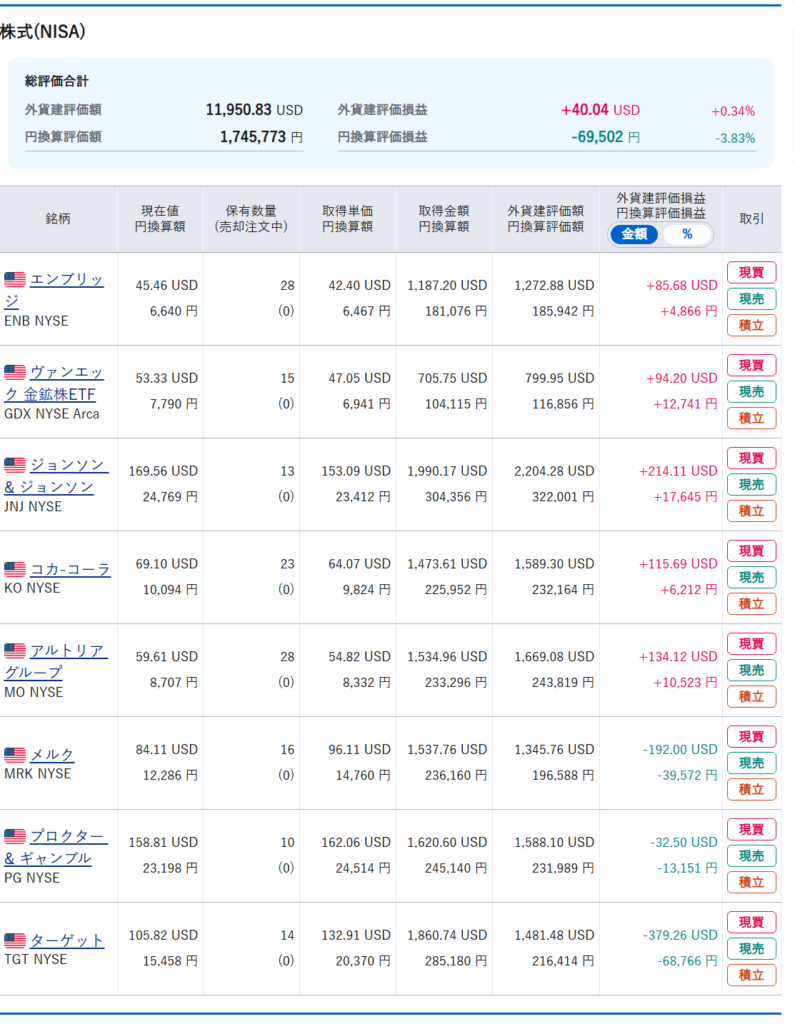Buy TGT with 現買 button
The image size is (795, 1024).
(751, 921)
